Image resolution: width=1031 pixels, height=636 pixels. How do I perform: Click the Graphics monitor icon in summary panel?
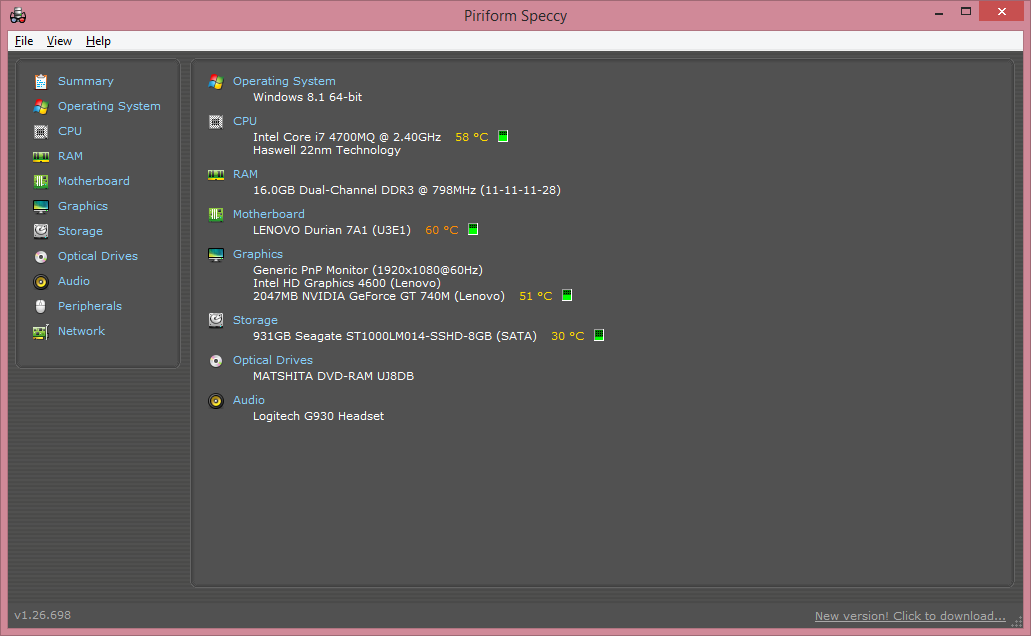[x=216, y=255]
